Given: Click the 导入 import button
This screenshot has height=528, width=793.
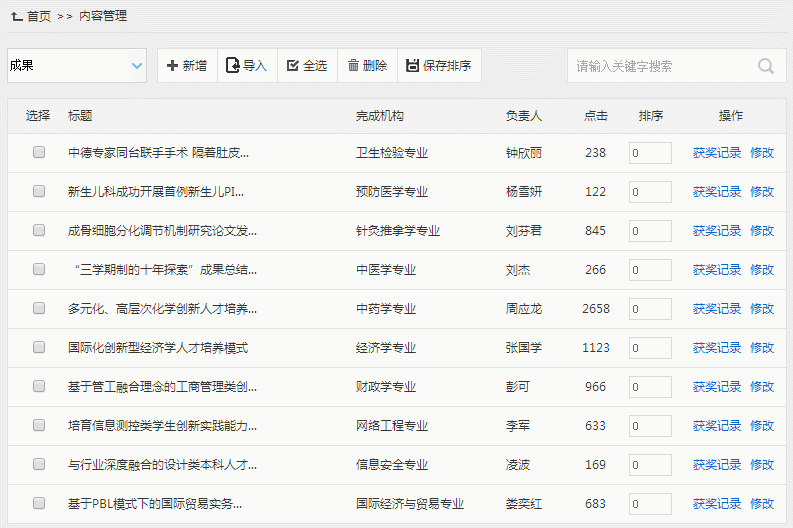Looking at the screenshot, I should tap(247, 66).
